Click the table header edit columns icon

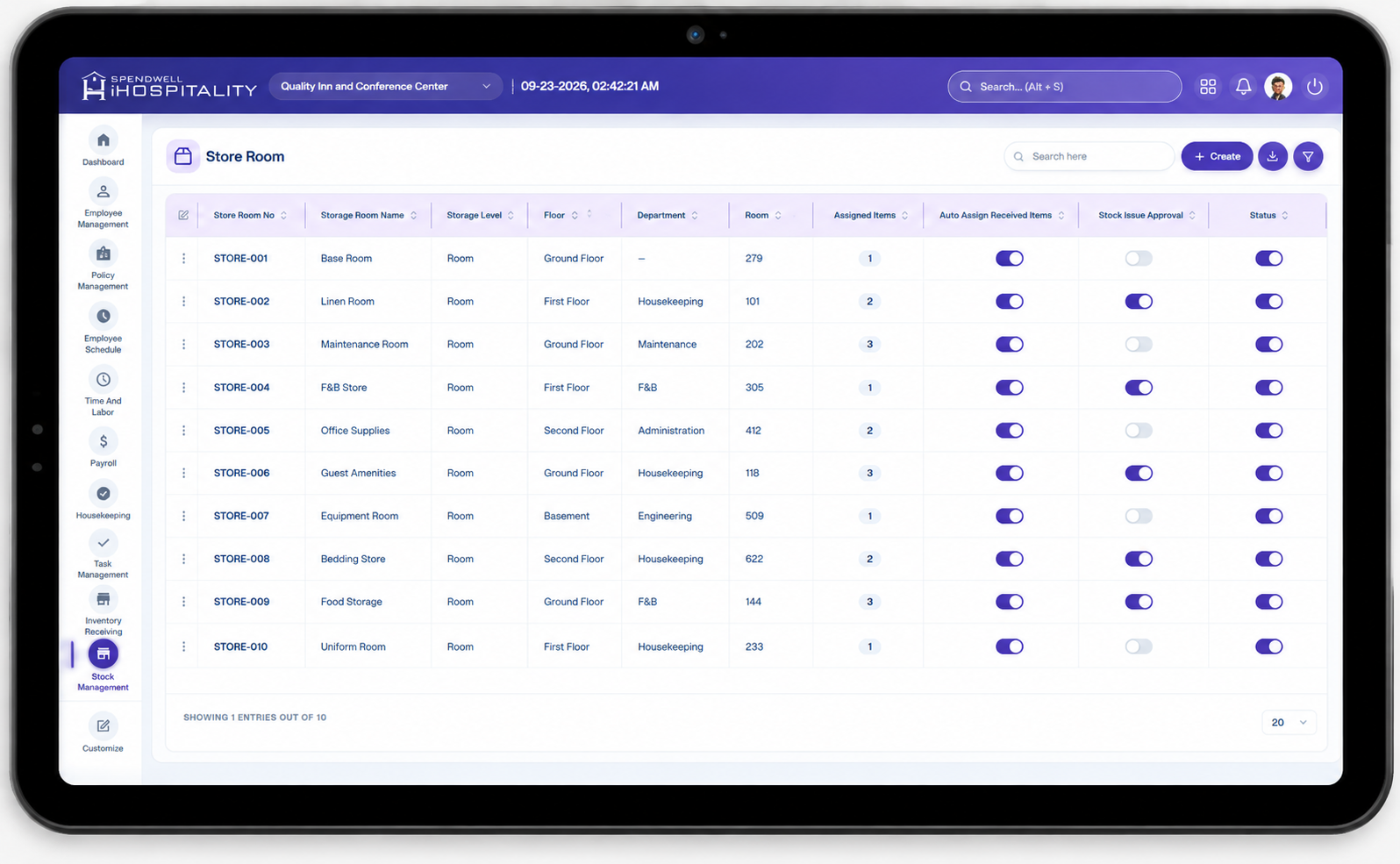[183, 216]
